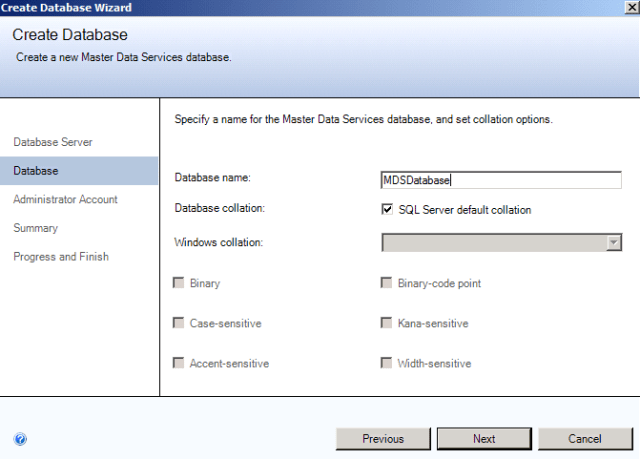Click the Previous button
Viewport: 640px width, 459px height.
pyautogui.click(x=383, y=439)
